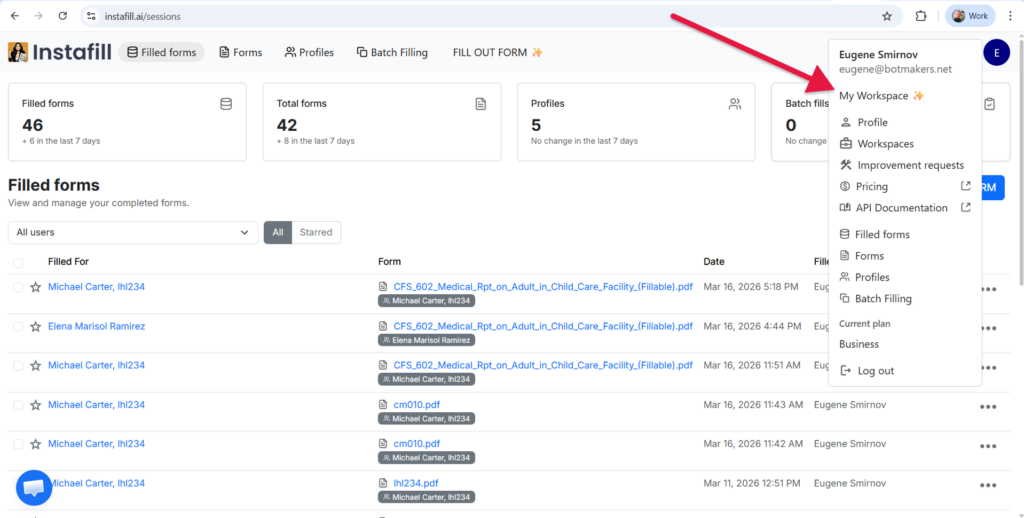Image resolution: width=1024 pixels, height=518 pixels.
Task: Switch to the Starred filter tab
Action: pyautogui.click(x=315, y=232)
